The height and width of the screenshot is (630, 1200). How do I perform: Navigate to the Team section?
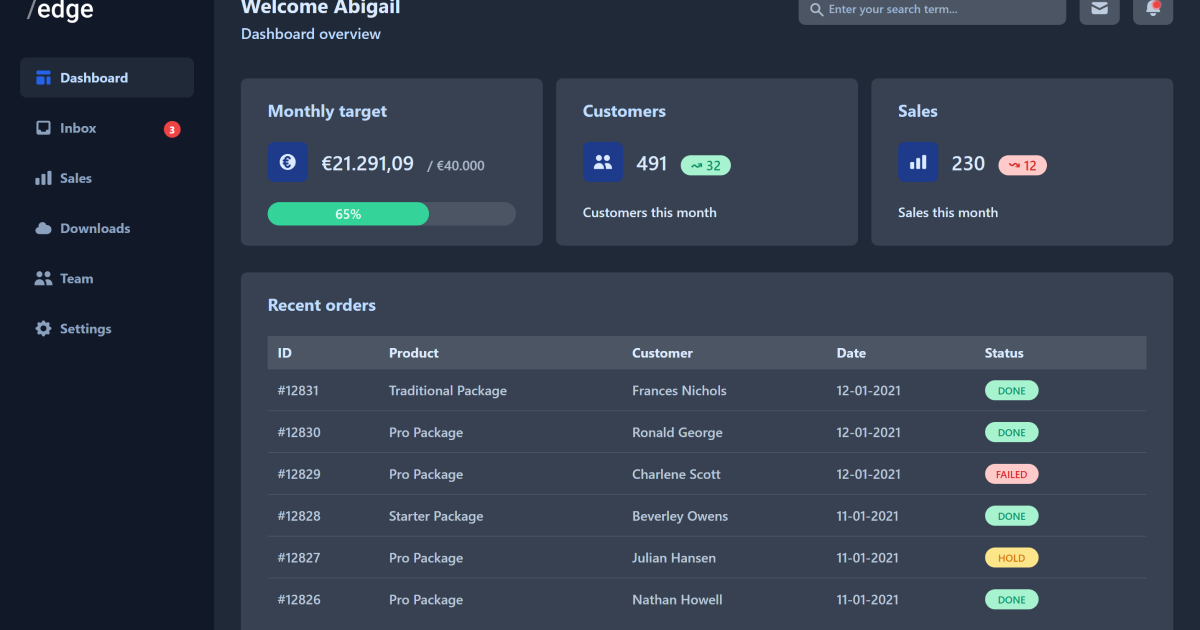(75, 278)
